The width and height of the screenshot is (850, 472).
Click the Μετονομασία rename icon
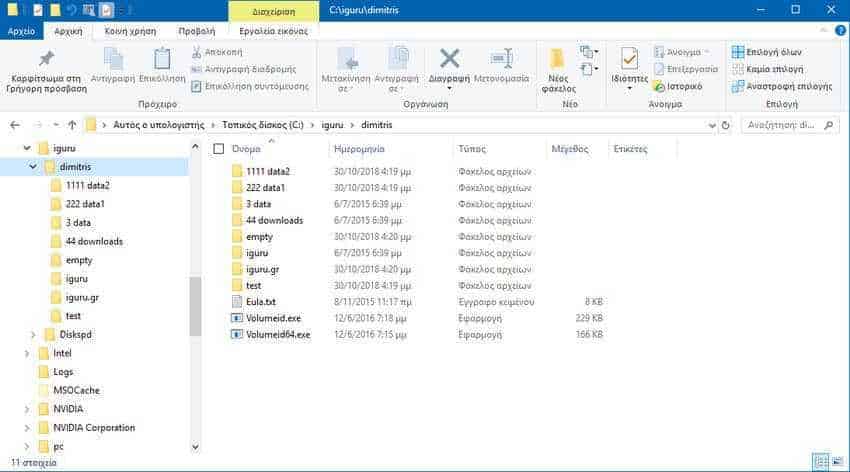(501, 59)
